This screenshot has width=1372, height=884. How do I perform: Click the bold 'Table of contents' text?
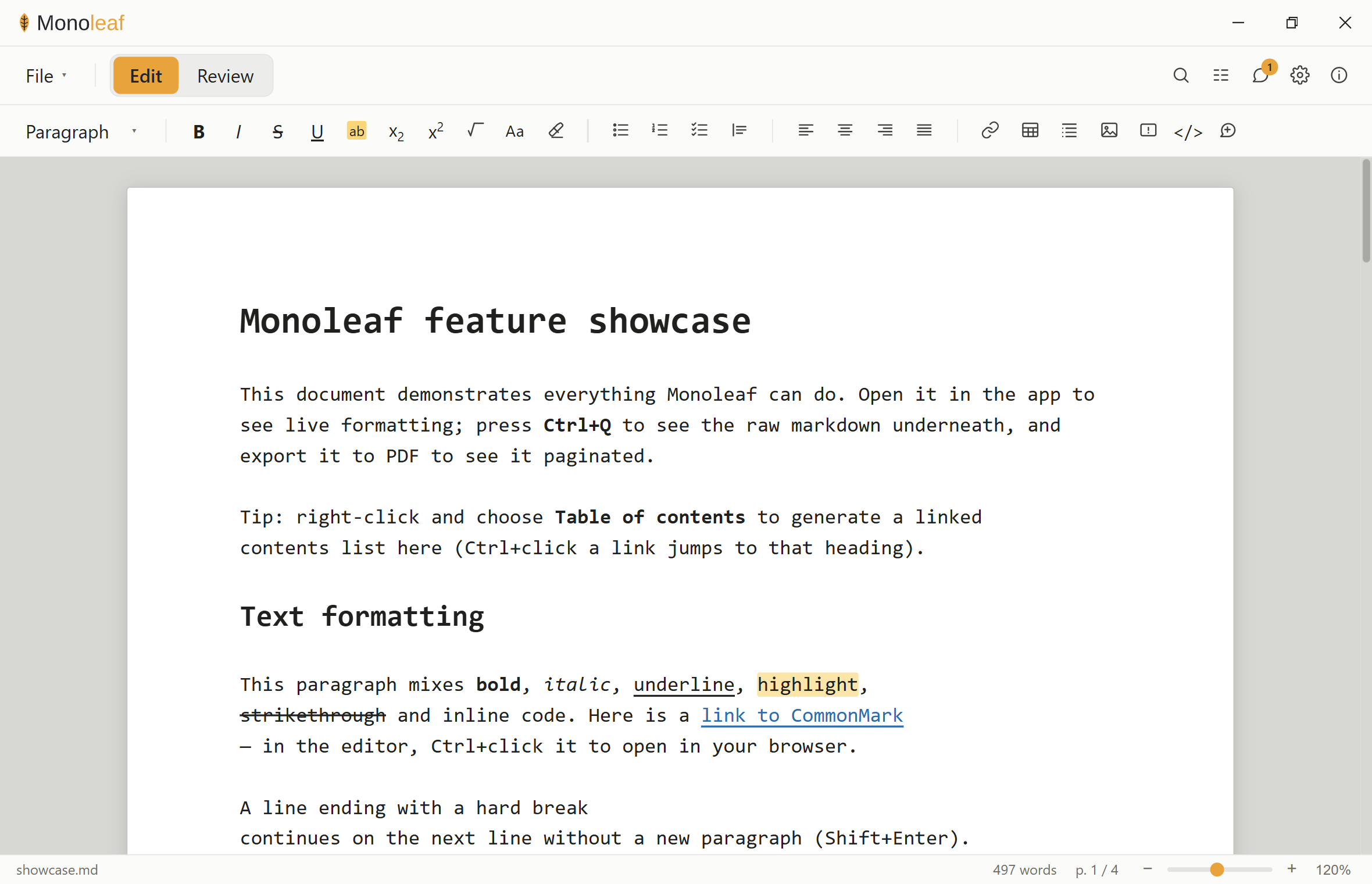650,518
